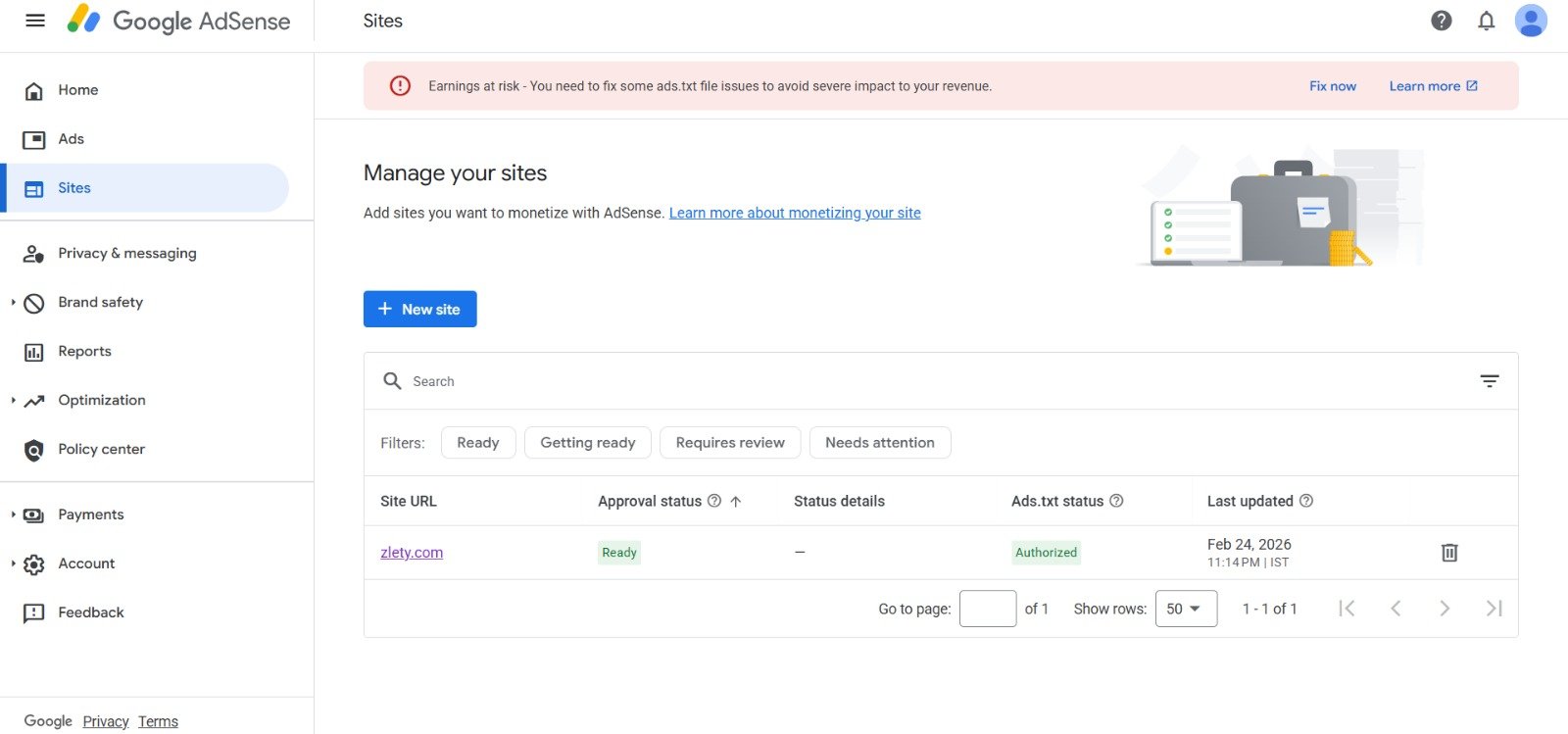Open the table filter icon
This screenshot has height=734, width=1568.
click(1489, 381)
